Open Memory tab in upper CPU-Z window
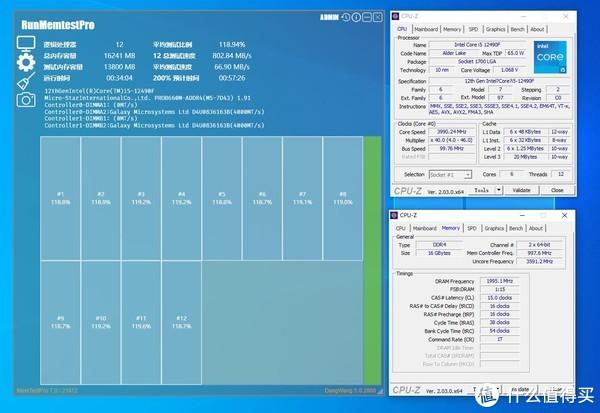This screenshot has width=600, height=413. (452, 29)
